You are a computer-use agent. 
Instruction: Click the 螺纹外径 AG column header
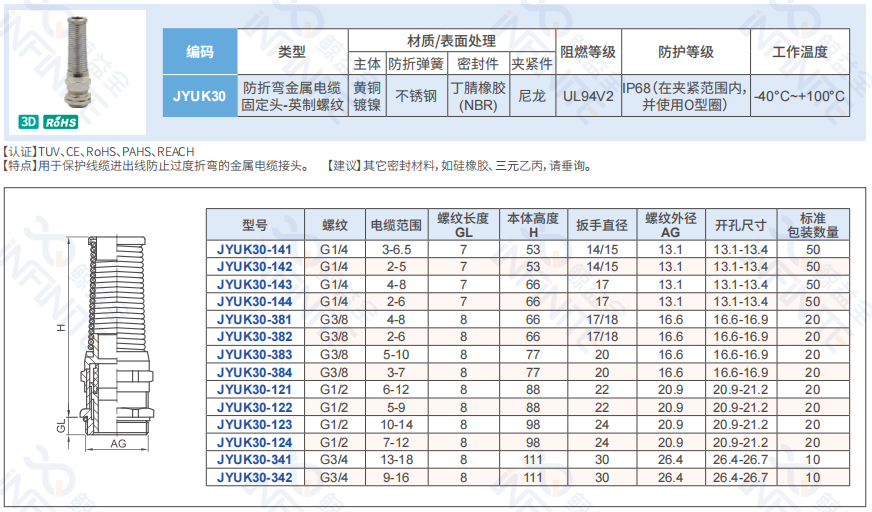pyautogui.click(x=671, y=225)
